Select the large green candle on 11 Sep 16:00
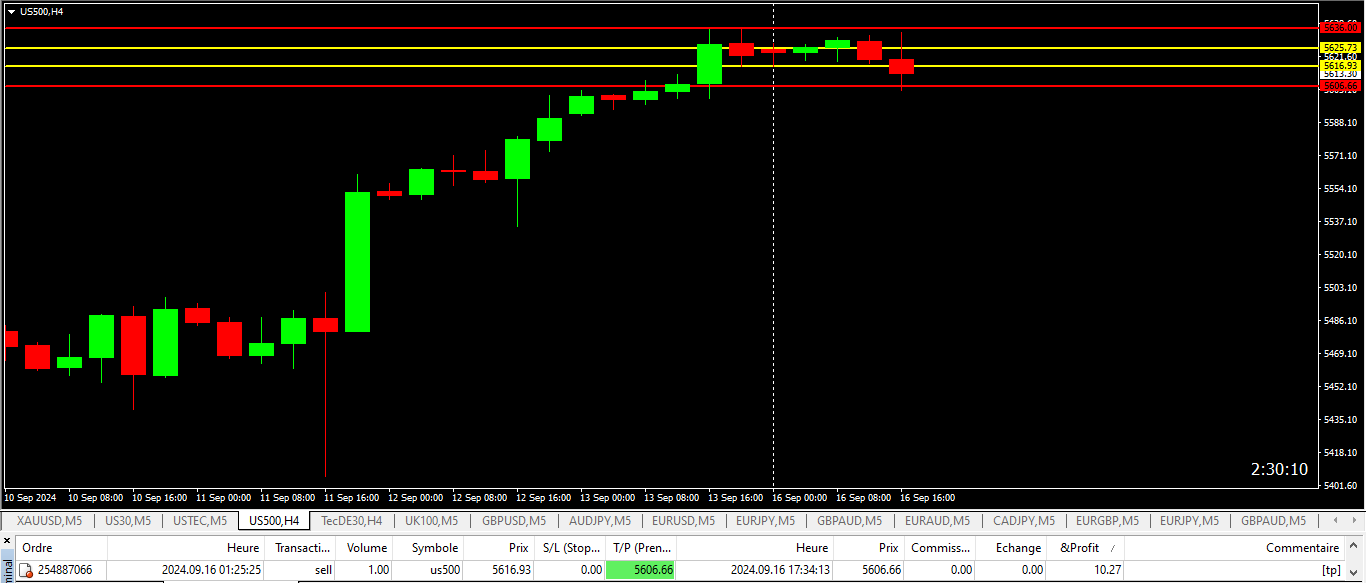This screenshot has width=1366, height=583. (357, 262)
